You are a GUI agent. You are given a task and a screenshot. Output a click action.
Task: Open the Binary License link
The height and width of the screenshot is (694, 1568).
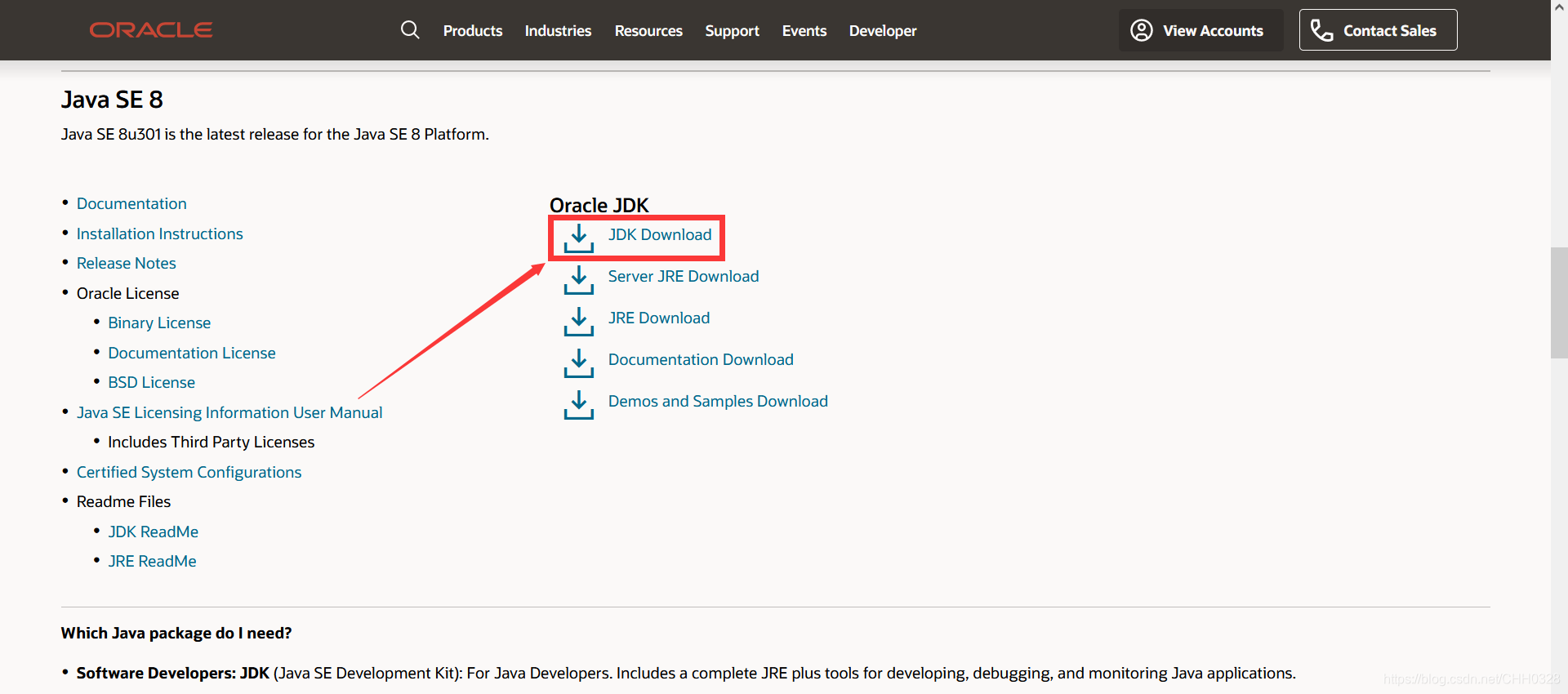tap(159, 323)
